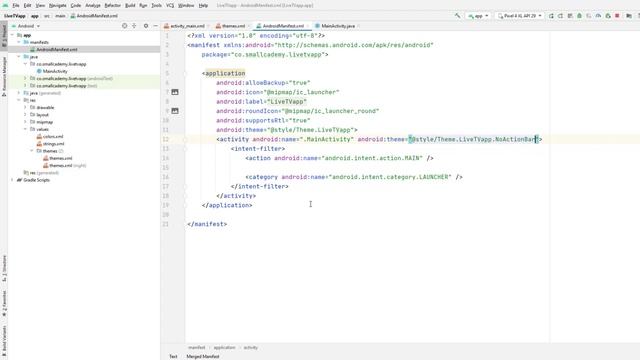Click the manifest breadcrumb at editor bottom

pyautogui.click(x=197, y=348)
